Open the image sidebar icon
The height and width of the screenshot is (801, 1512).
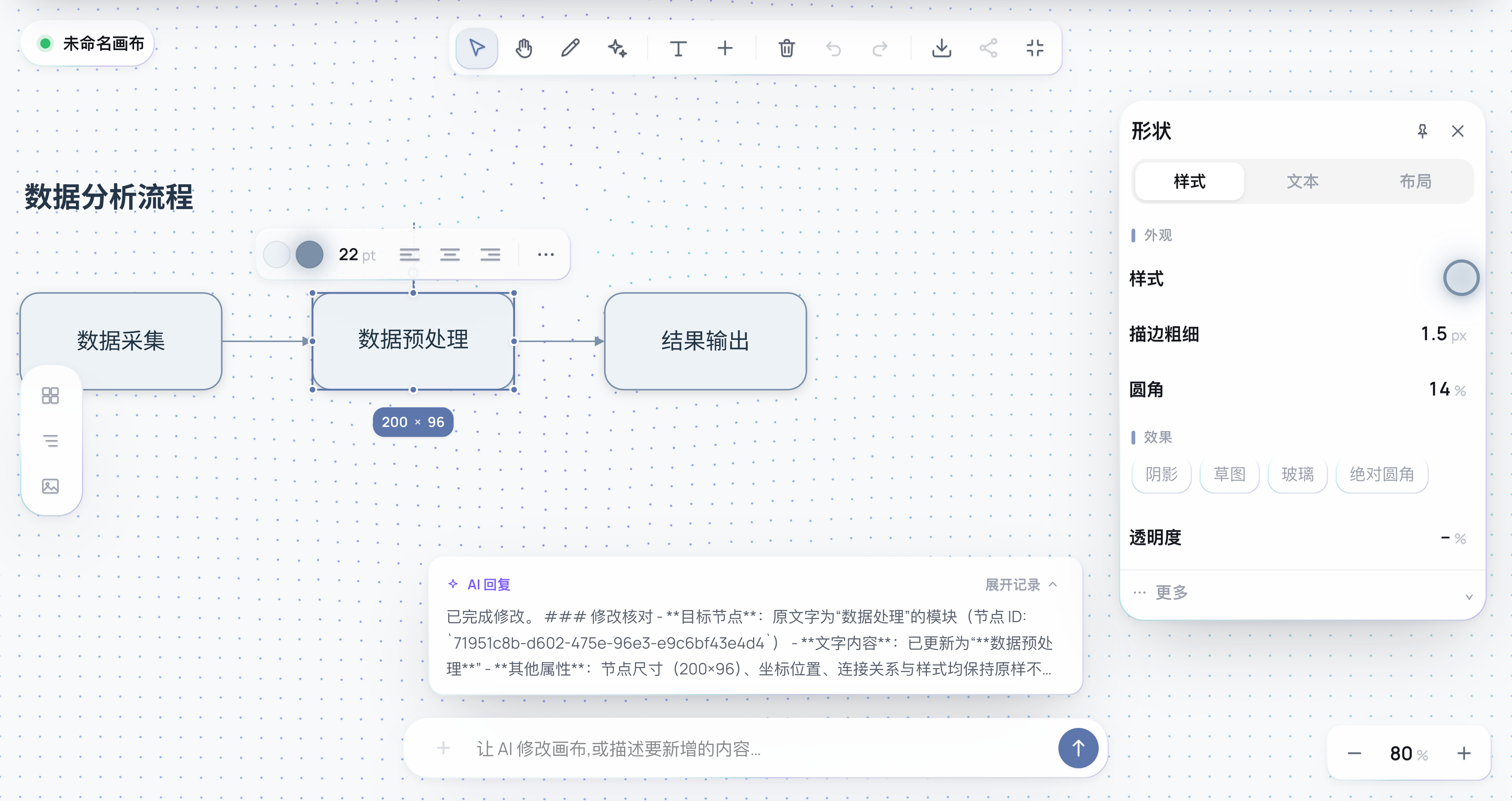50,486
